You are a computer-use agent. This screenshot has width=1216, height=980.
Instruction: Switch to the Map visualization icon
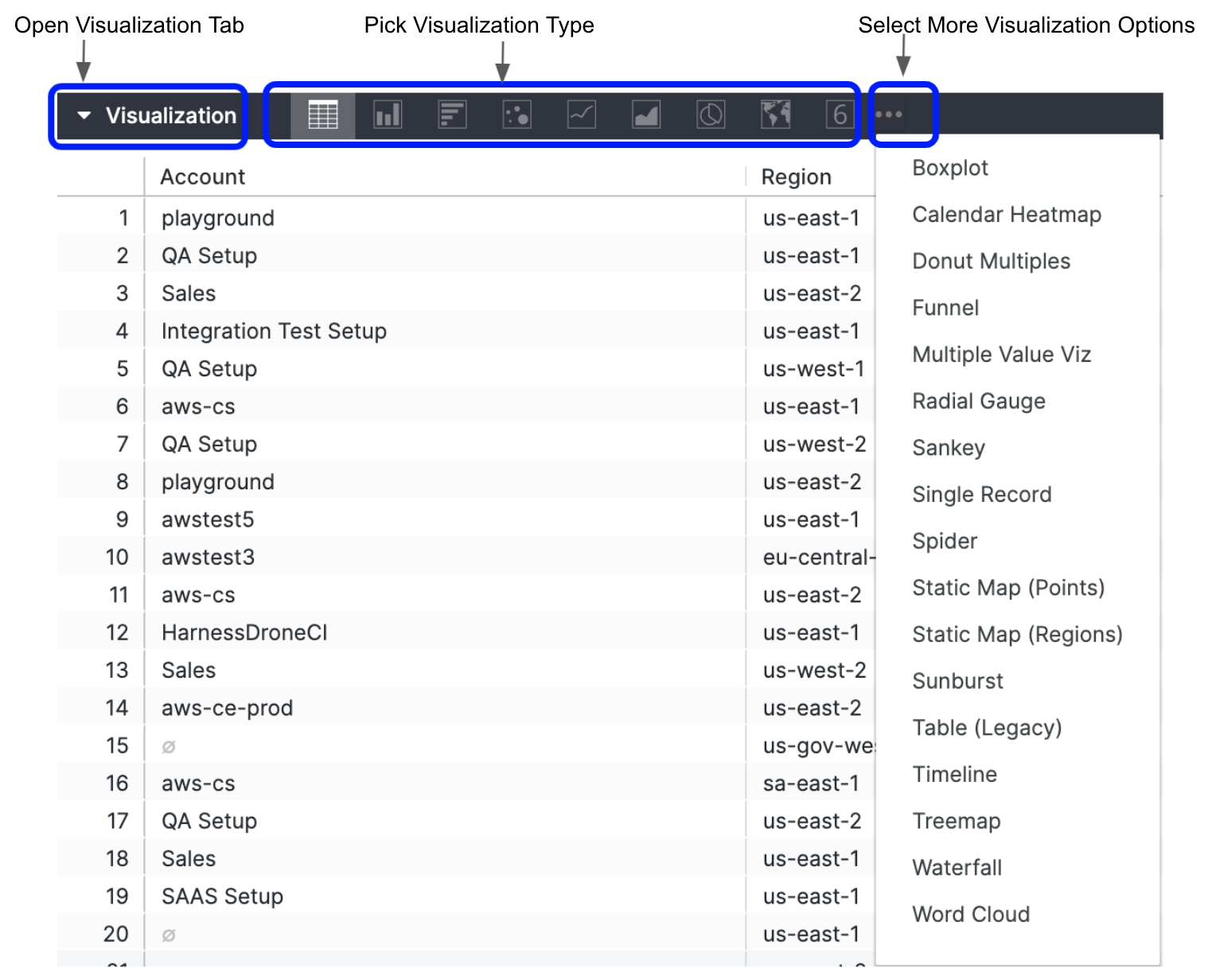point(775,115)
